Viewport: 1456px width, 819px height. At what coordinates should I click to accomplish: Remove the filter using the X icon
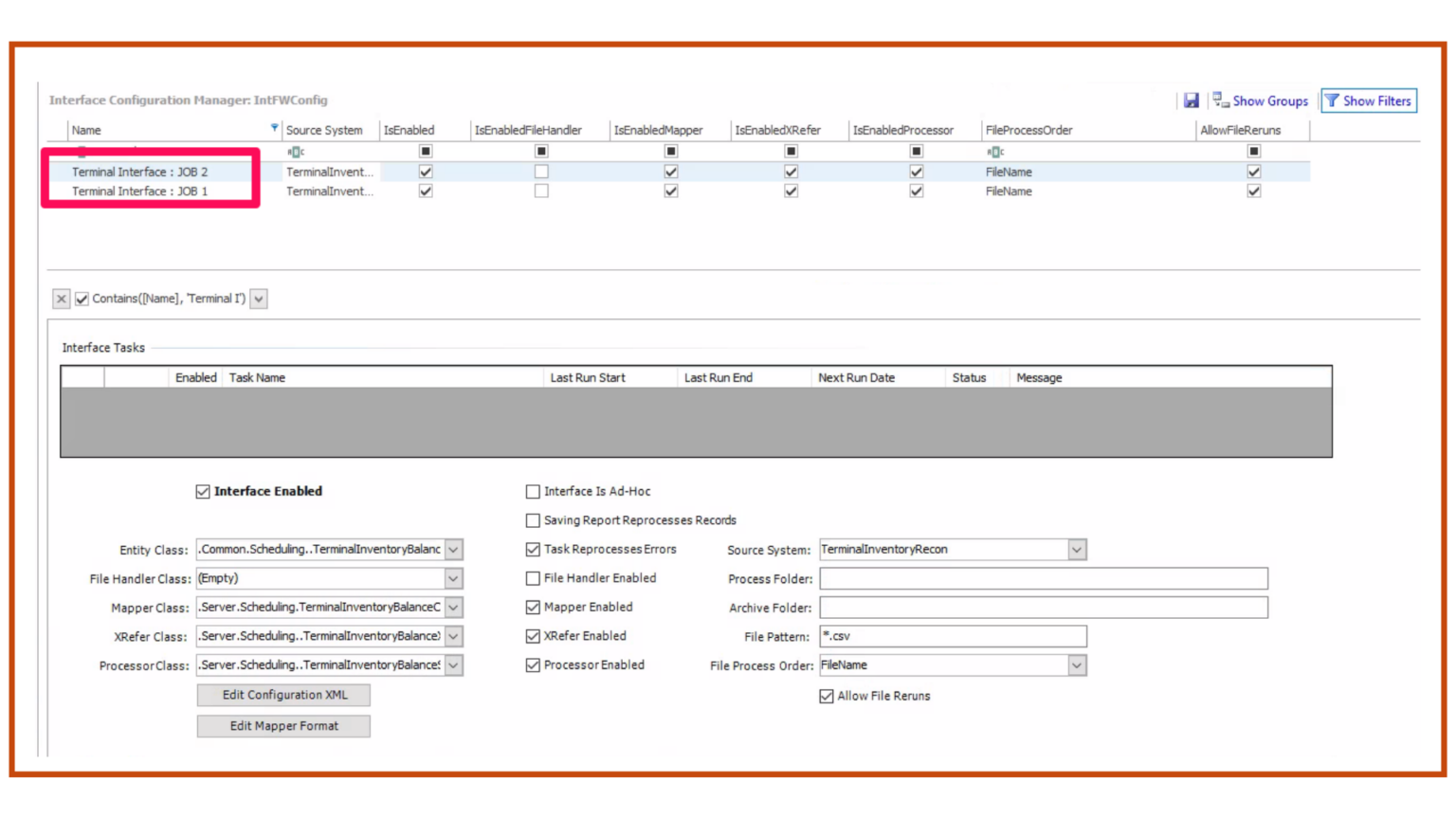click(x=62, y=299)
